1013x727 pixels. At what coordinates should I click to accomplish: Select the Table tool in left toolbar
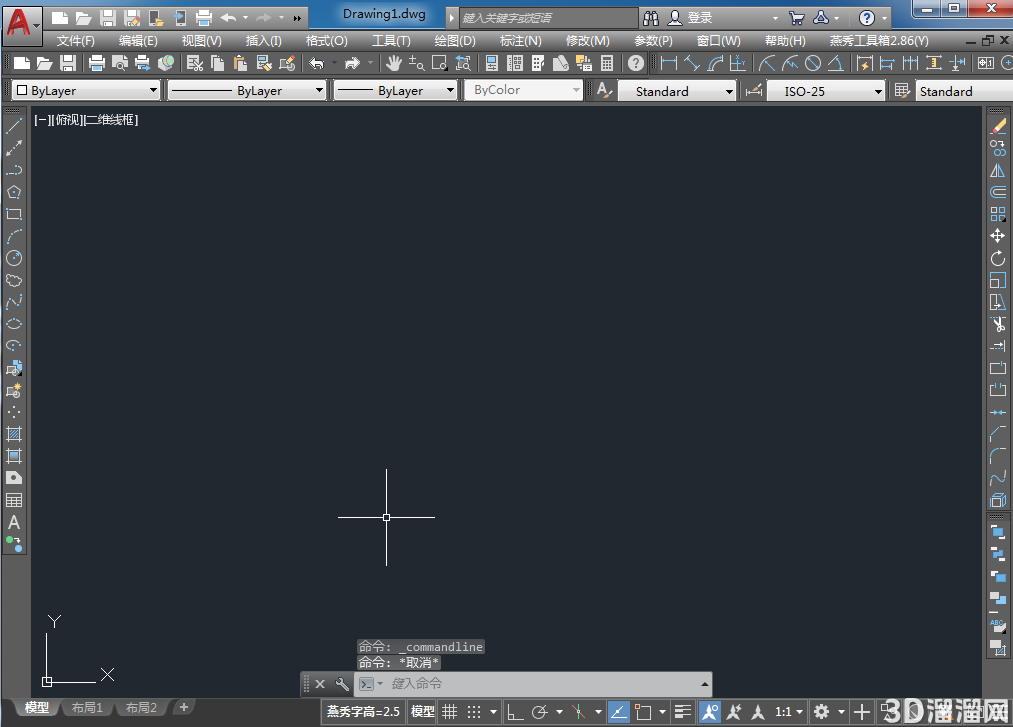(14, 500)
